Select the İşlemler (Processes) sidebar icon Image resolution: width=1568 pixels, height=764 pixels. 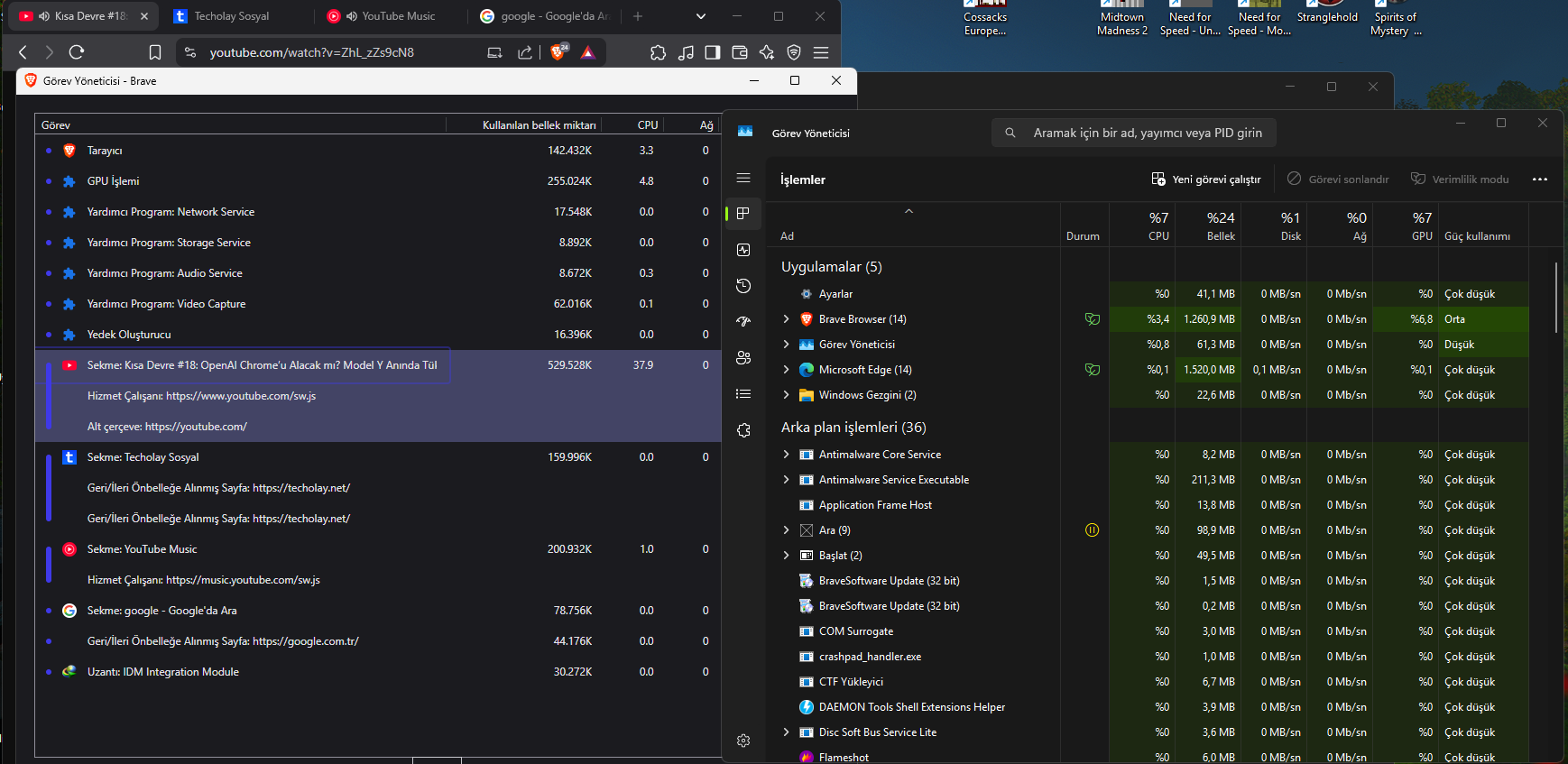click(743, 213)
